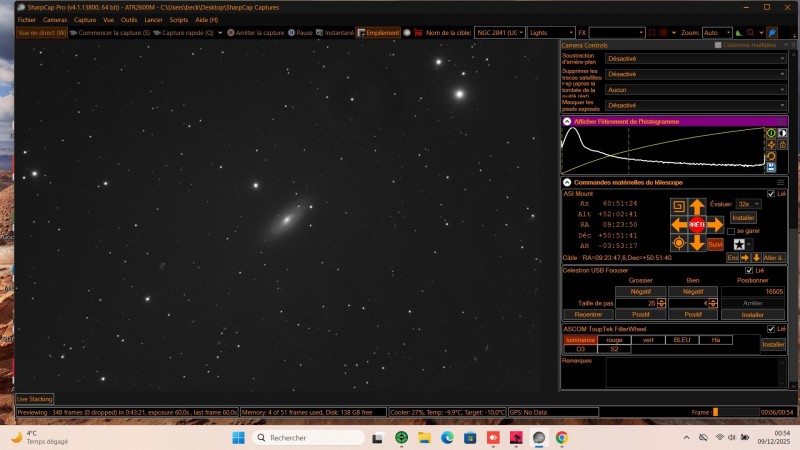The image size is (800, 450).
Task: Select the rouge filter button
Action: click(614, 340)
